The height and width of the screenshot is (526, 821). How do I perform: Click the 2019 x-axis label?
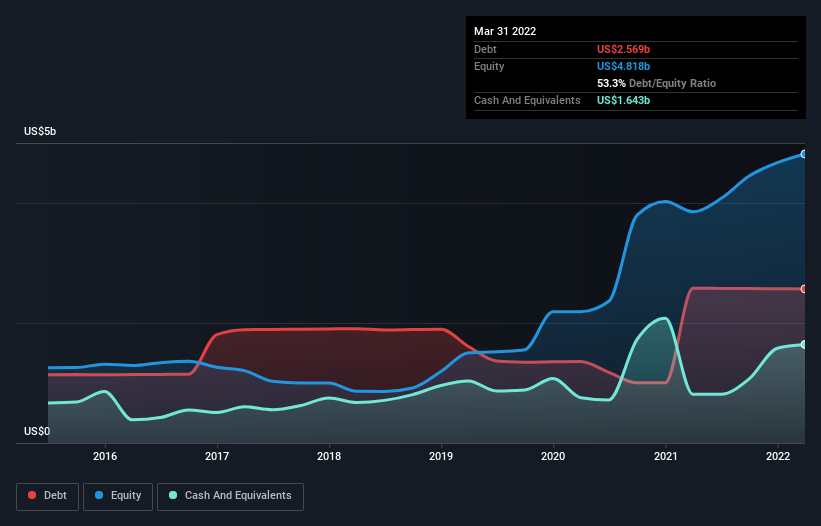point(441,456)
